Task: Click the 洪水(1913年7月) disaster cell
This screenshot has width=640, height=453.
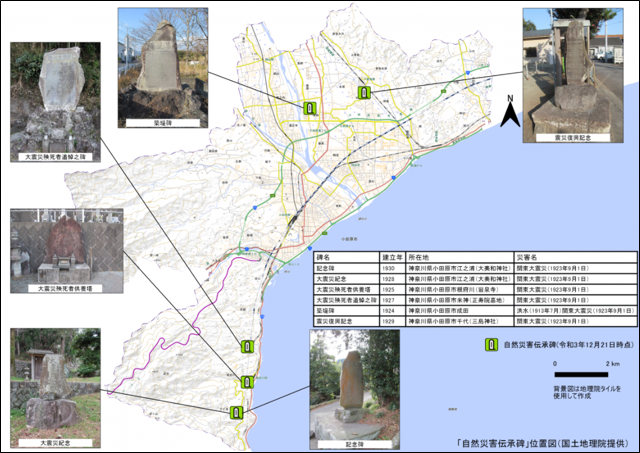Action: [x=575, y=311]
